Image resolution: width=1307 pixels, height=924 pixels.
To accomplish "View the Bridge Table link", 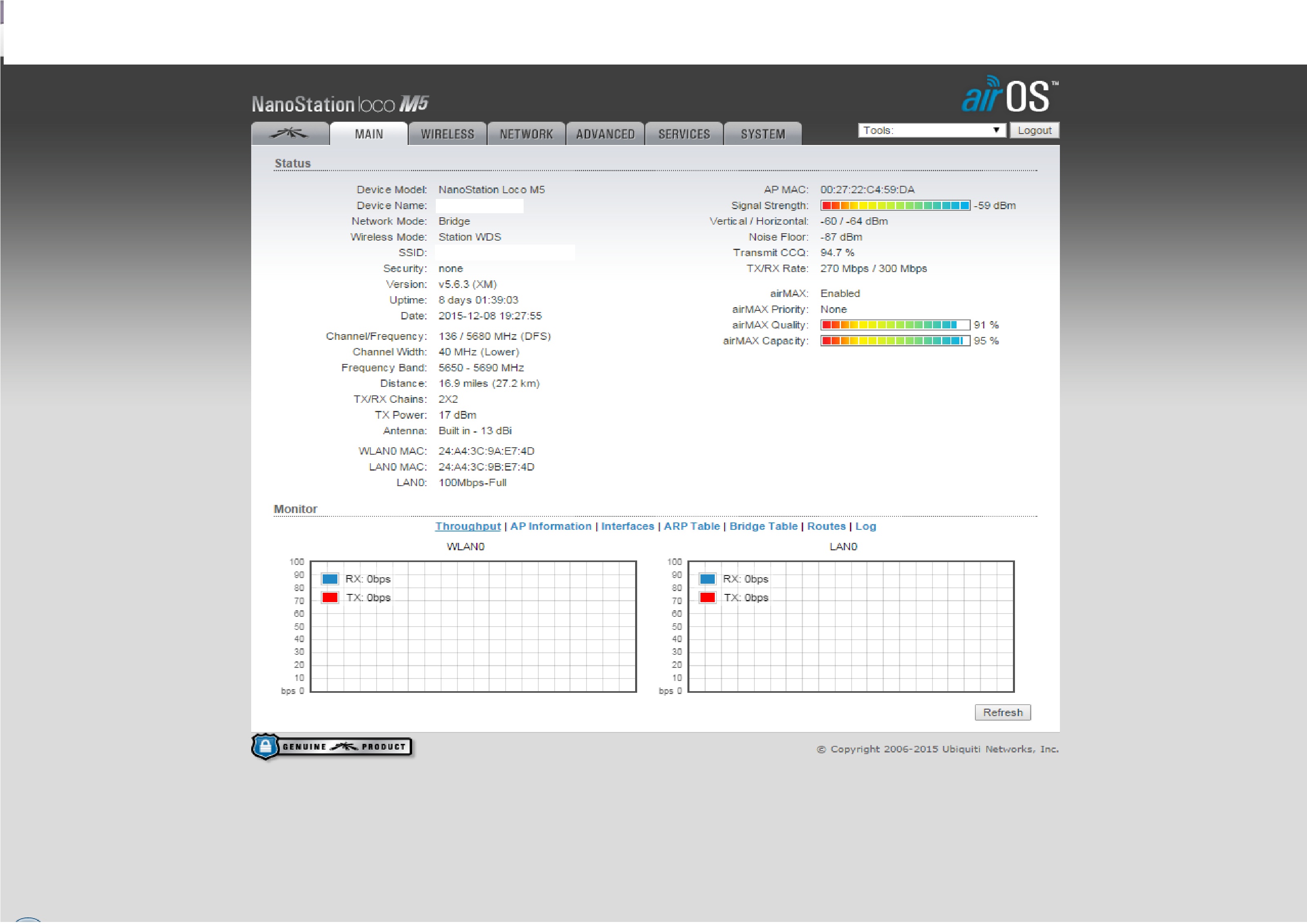I will (x=763, y=527).
